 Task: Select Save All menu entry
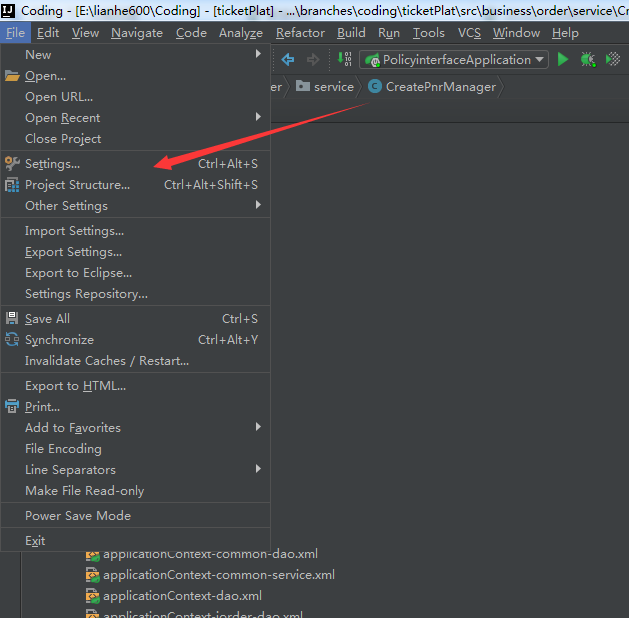(x=135, y=319)
